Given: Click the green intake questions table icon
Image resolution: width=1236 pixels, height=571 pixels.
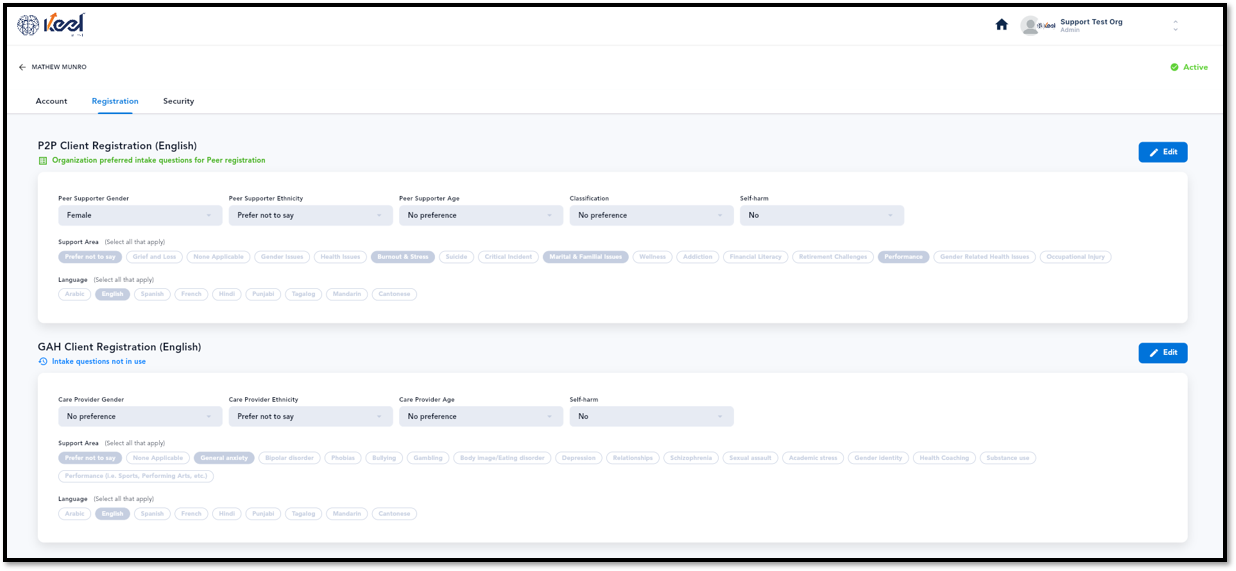Looking at the screenshot, I should point(43,160).
